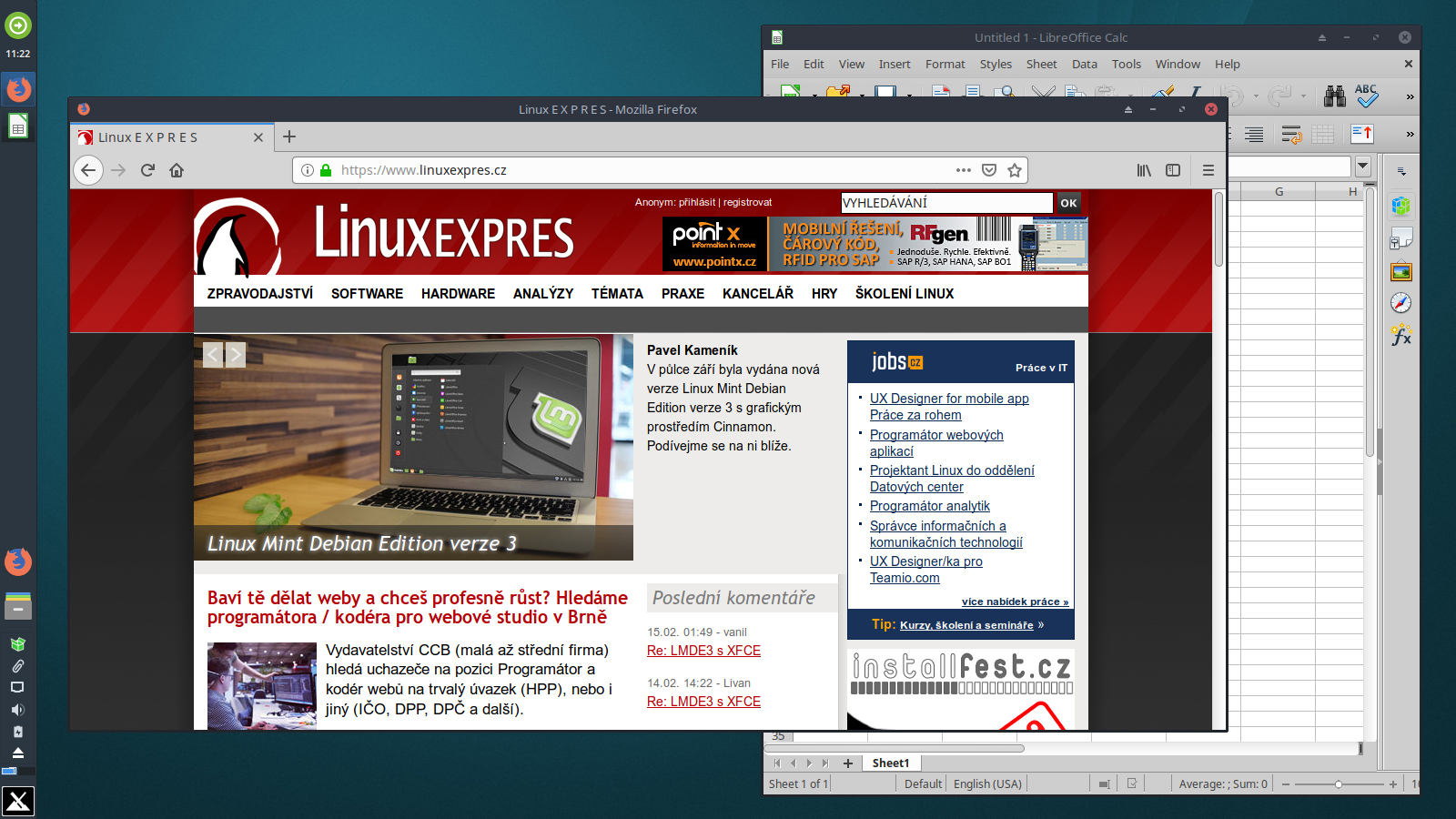The height and width of the screenshot is (819, 1456).
Task: Open Calc sidebar settings menu
Action: [1401, 171]
